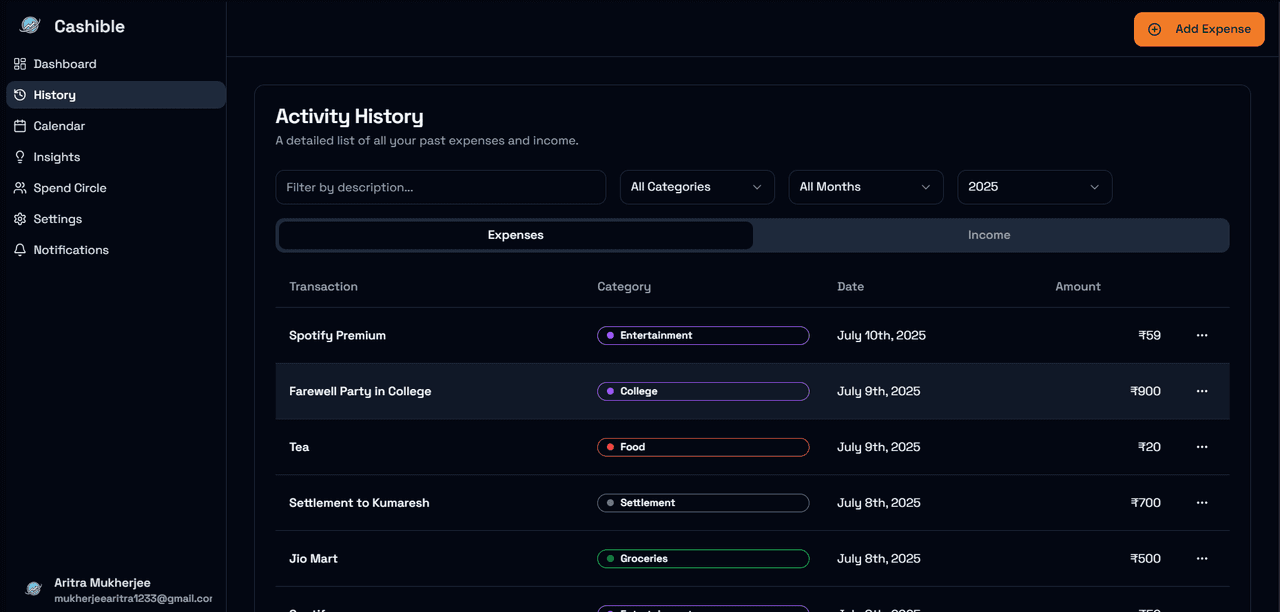Open the Aritra Mukherjee profile avatar
Screen dimensions: 1280x612
click(33, 589)
